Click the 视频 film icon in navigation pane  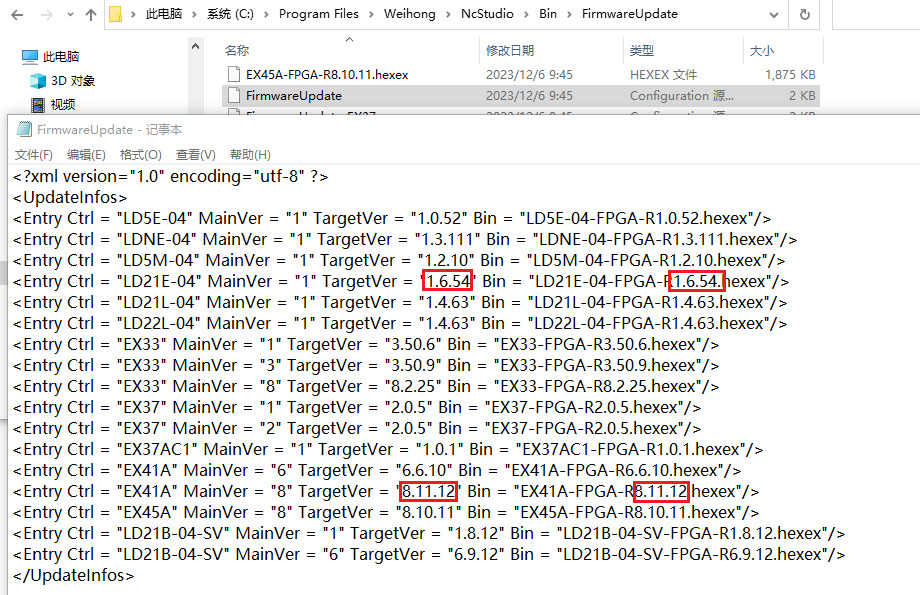pos(38,104)
